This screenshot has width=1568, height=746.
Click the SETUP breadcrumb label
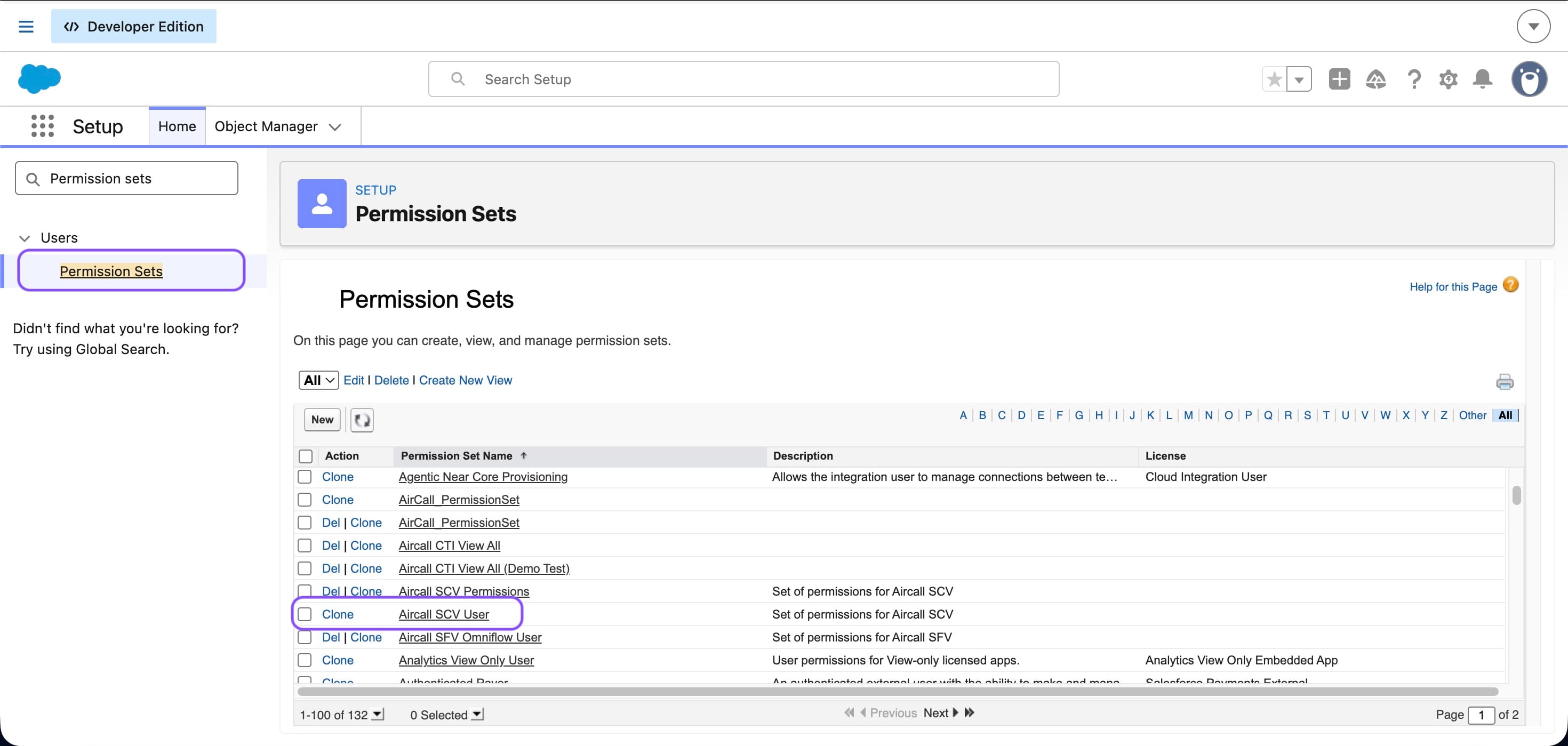point(375,190)
